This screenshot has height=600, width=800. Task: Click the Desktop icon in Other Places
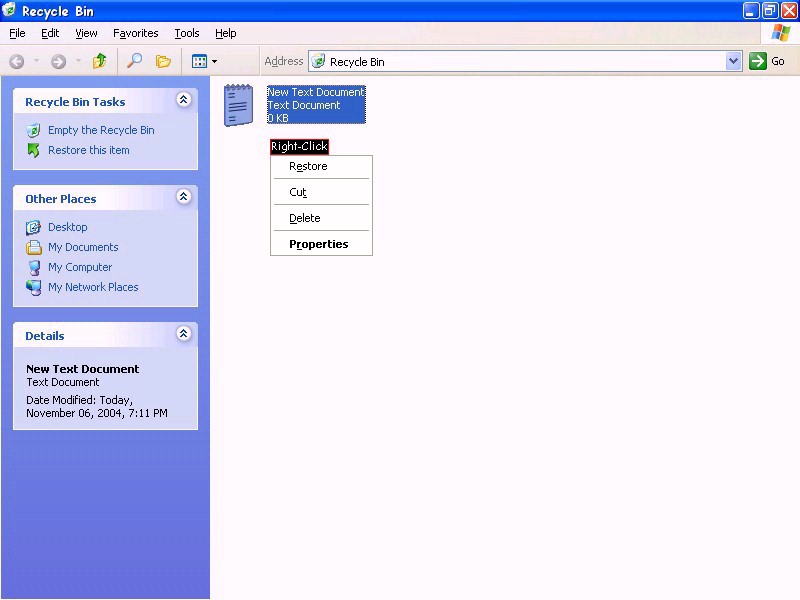coord(34,228)
